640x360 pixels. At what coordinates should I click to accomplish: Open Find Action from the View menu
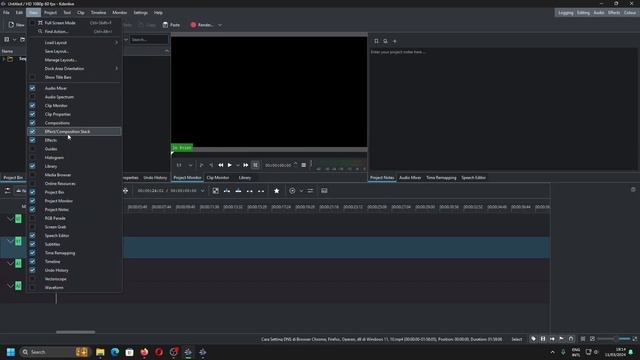point(74,31)
